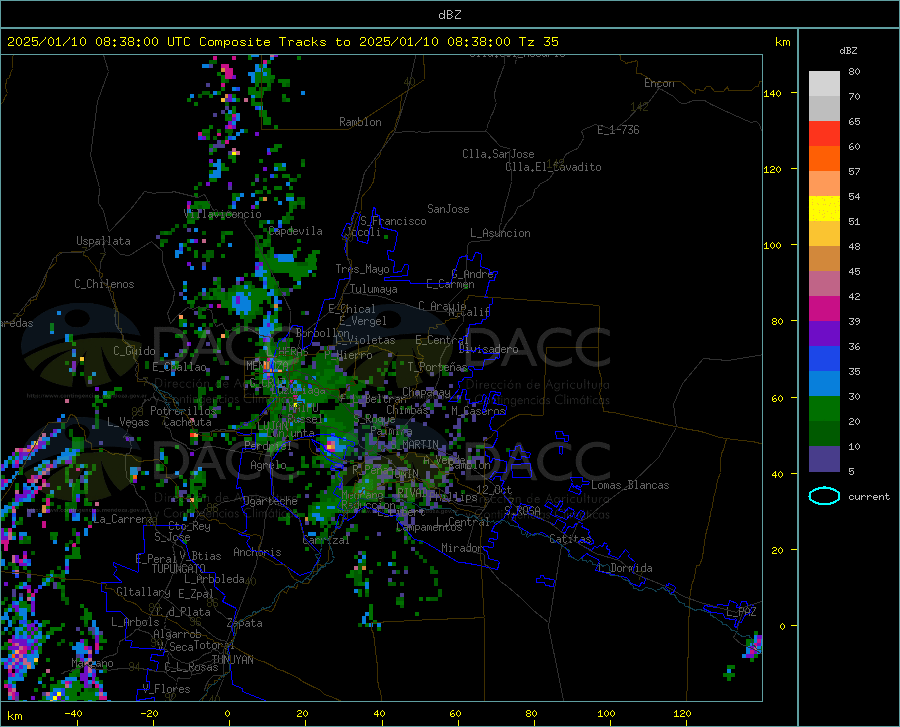The image size is (900, 727).
Task: Click the legend value 48
Action: coord(854,247)
